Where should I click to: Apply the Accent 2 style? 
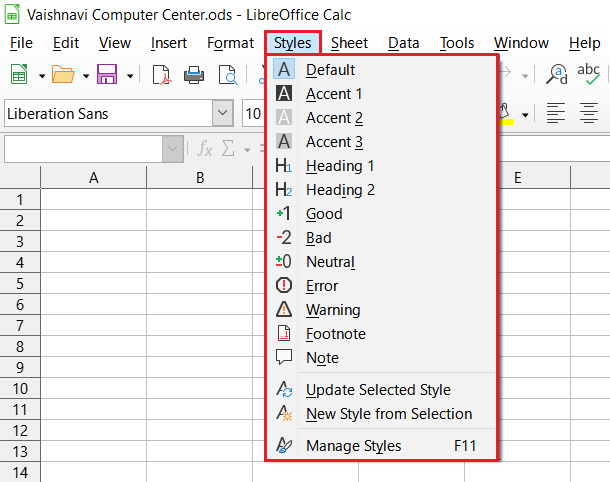(x=381, y=117)
